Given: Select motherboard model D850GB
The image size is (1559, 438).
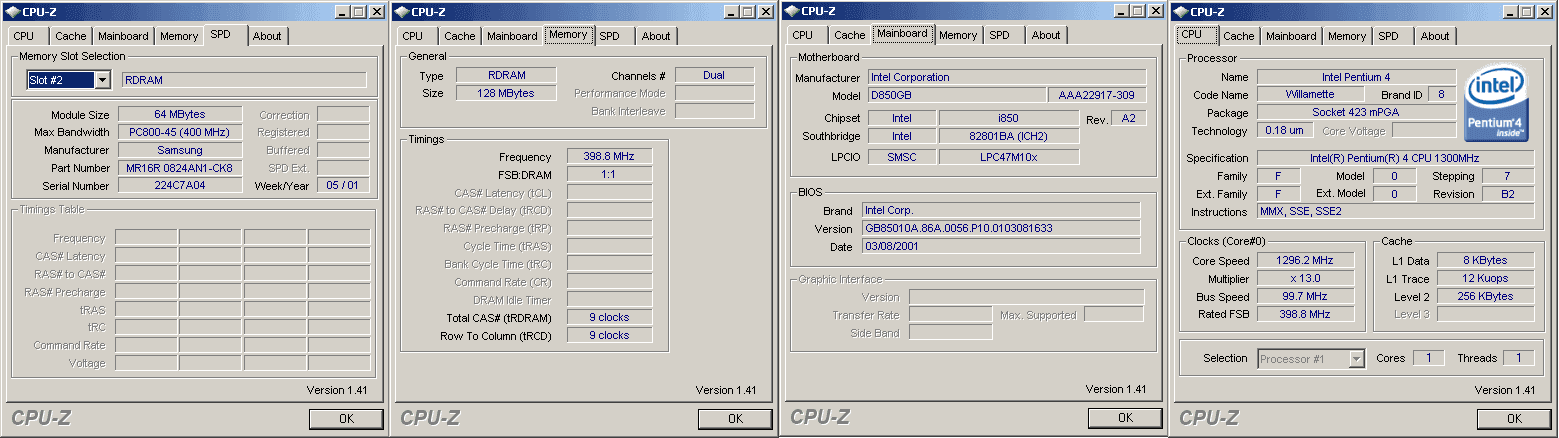Looking at the screenshot, I should pos(959,96).
